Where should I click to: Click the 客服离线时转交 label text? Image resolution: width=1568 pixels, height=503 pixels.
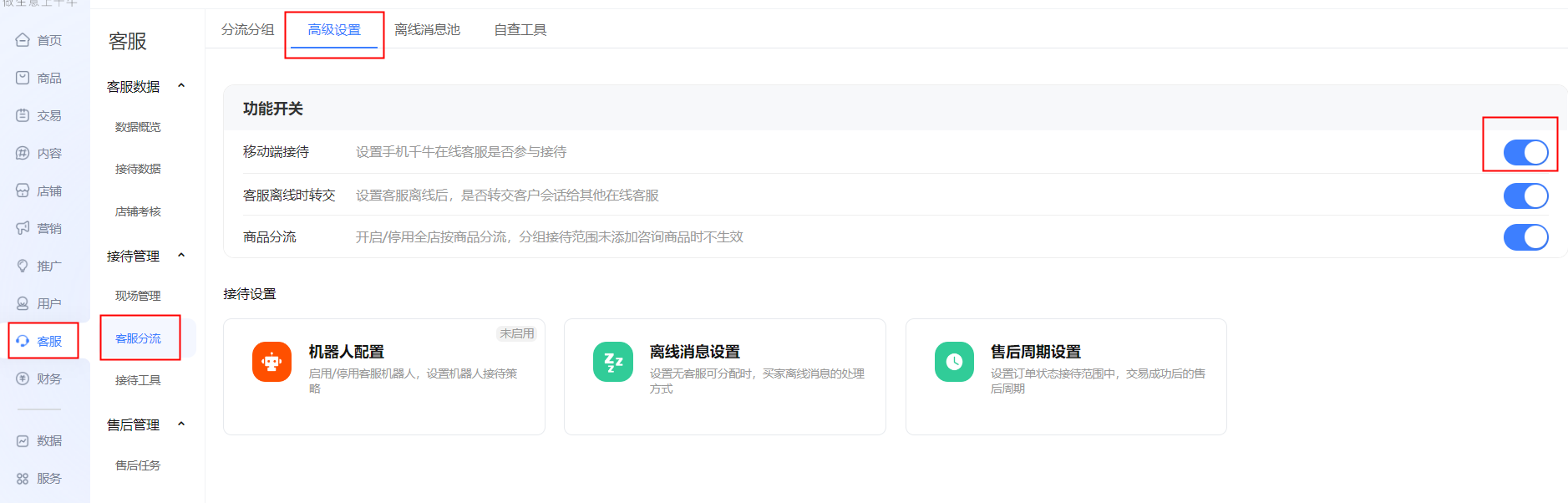click(x=289, y=196)
